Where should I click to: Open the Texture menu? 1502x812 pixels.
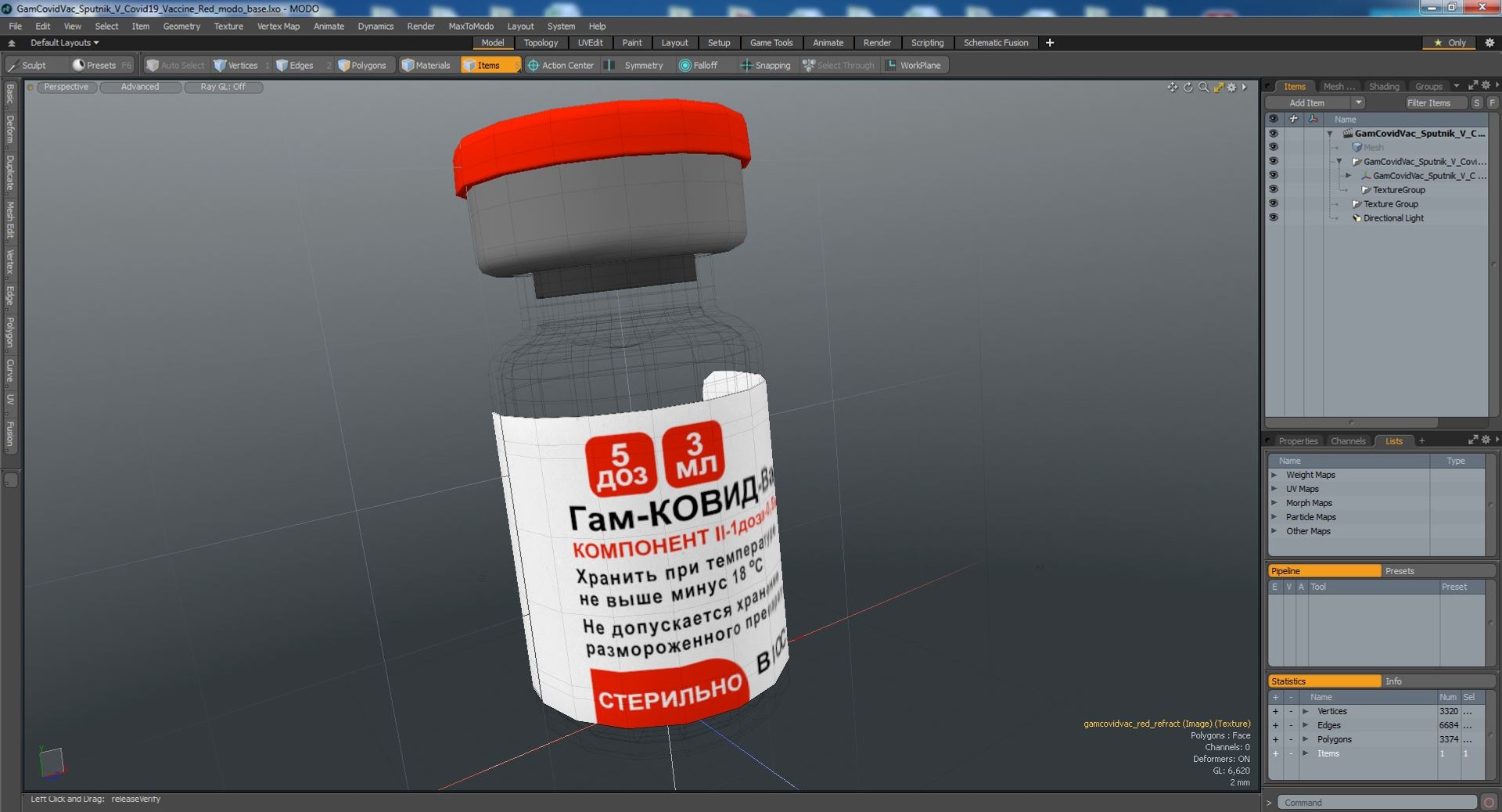[x=228, y=26]
